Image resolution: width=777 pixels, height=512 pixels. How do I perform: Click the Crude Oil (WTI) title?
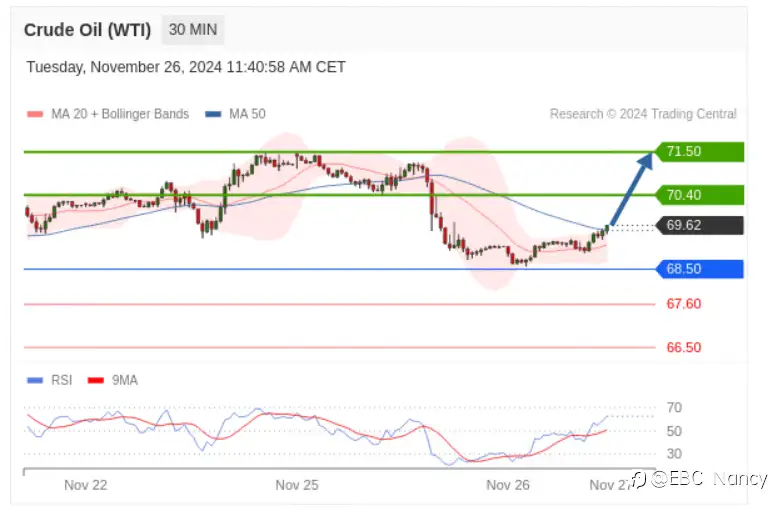(87, 30)
